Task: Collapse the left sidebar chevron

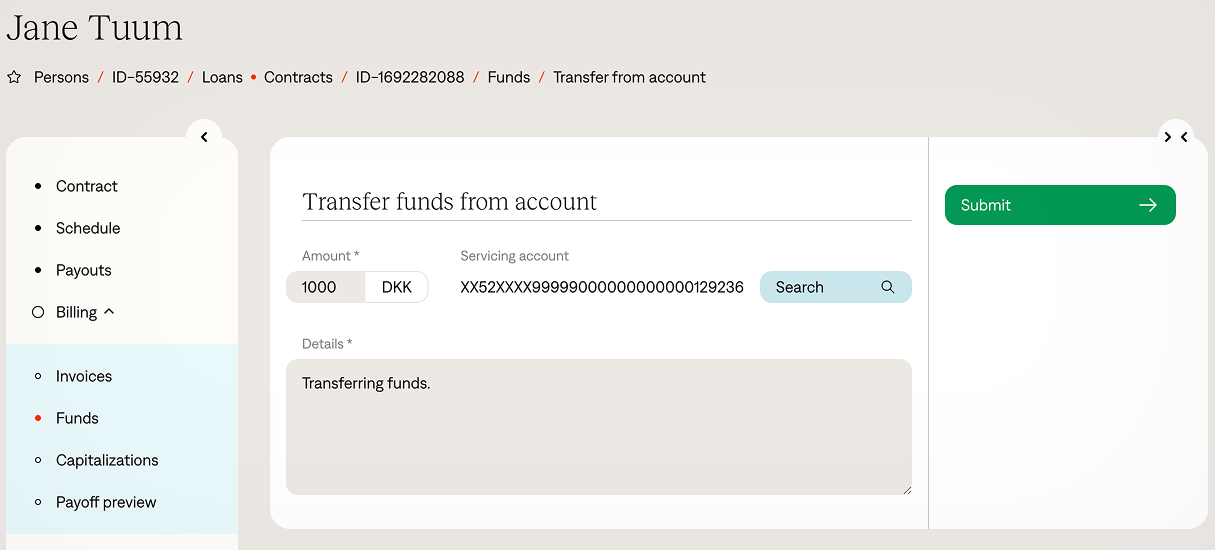Action: [204, 137]
